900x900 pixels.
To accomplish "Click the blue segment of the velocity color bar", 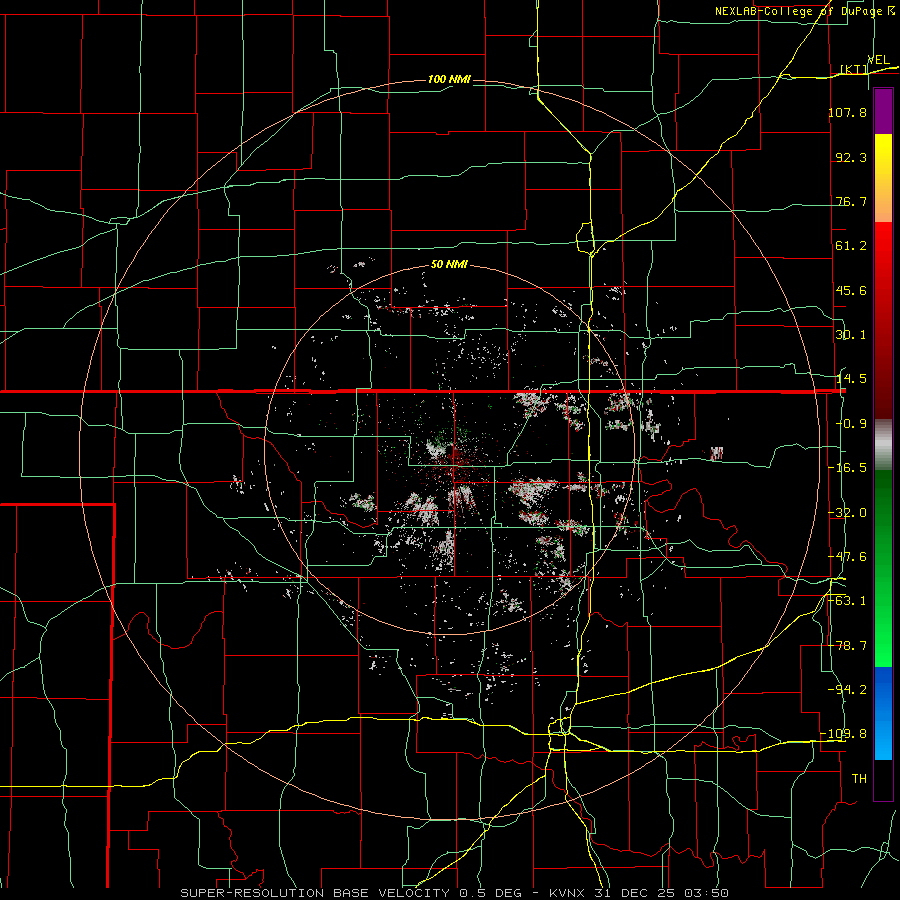I will (x=883, y=713).
